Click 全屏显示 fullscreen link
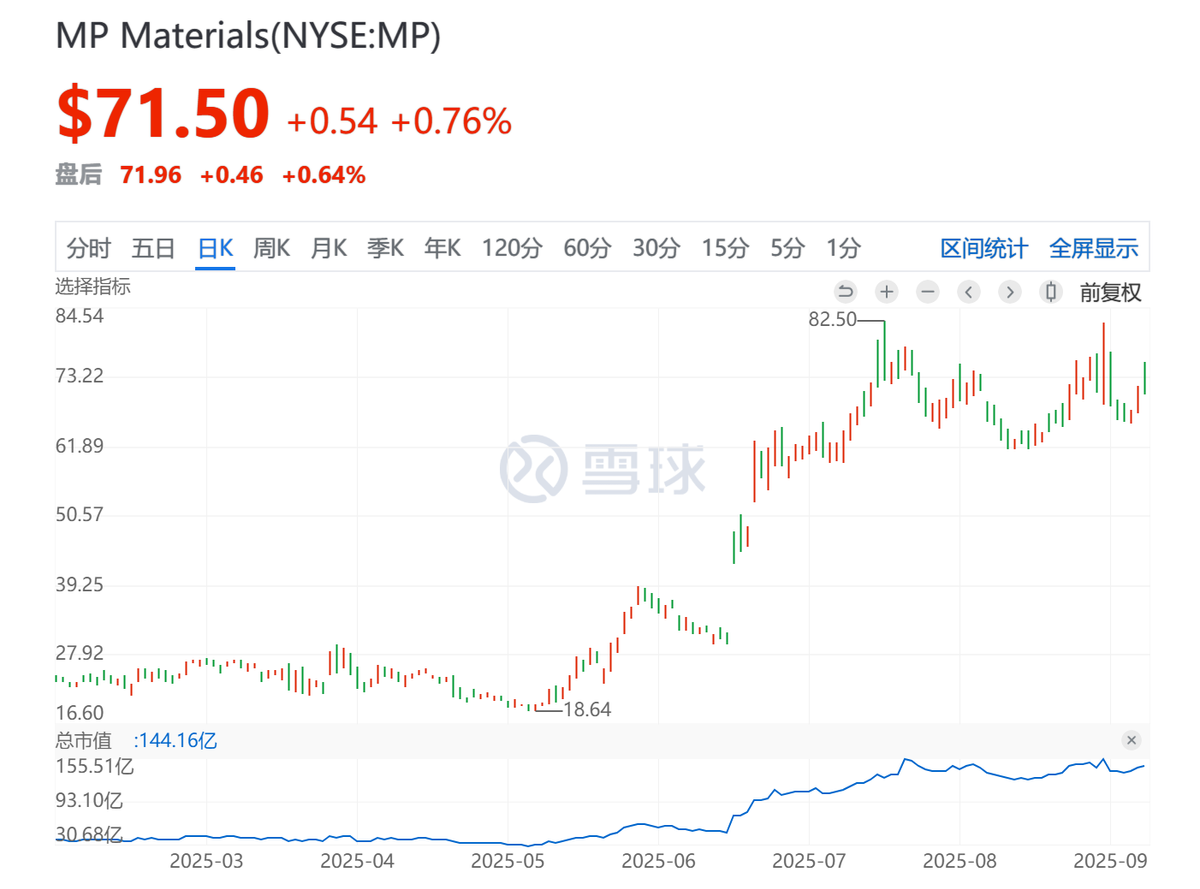Image resolution: width=1200 pixels, height=889 pixels. pyautogui.click(x=1094, y=248)
